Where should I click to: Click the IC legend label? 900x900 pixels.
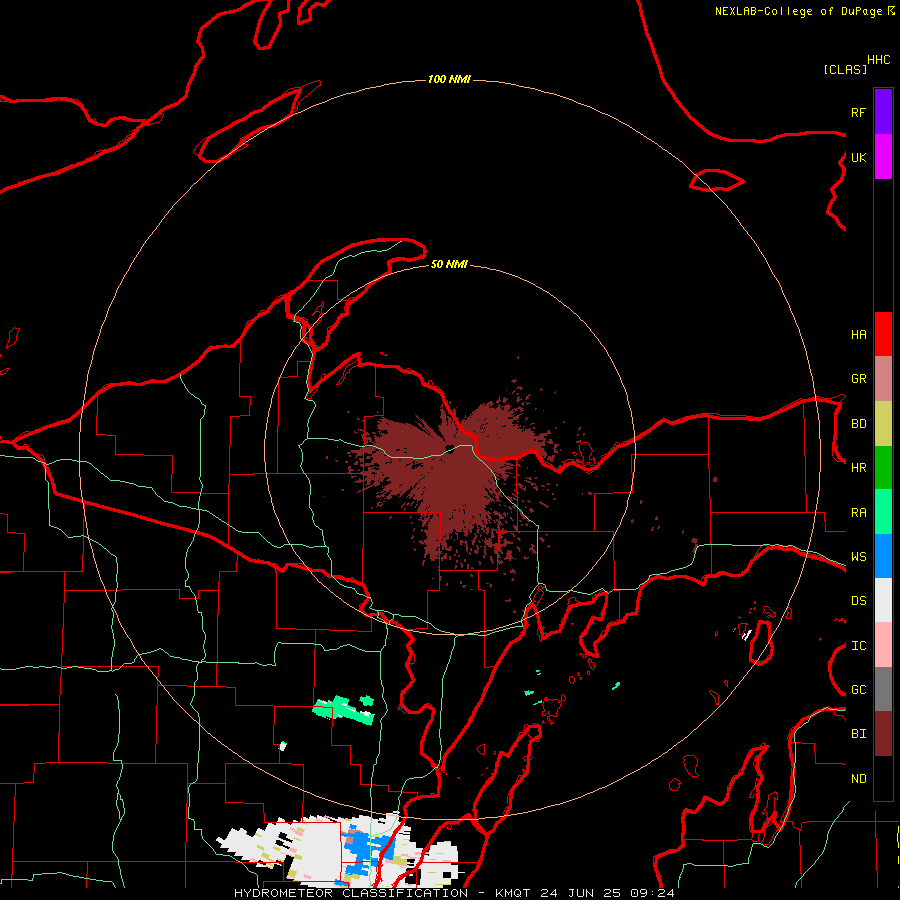[858, 646]
